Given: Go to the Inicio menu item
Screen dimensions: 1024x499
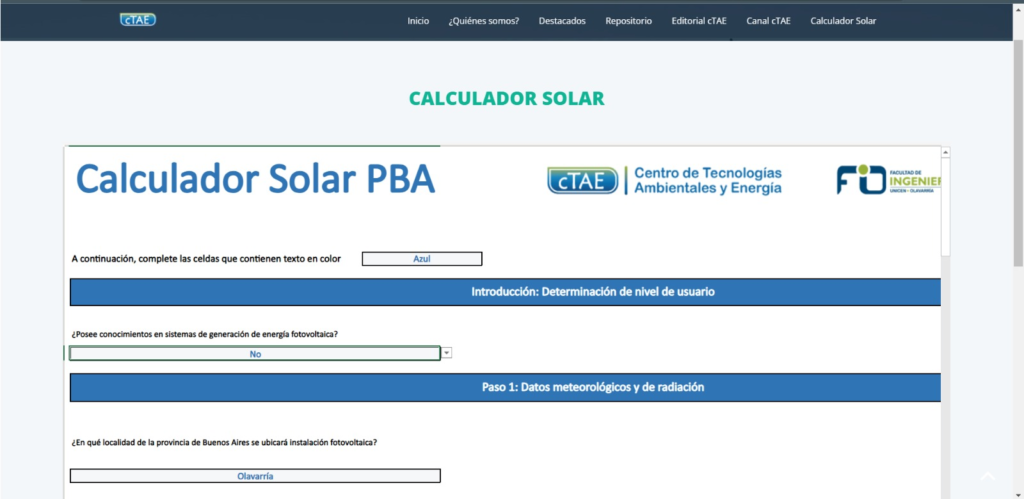Looking at the screenshot, I should coord(418,21).
